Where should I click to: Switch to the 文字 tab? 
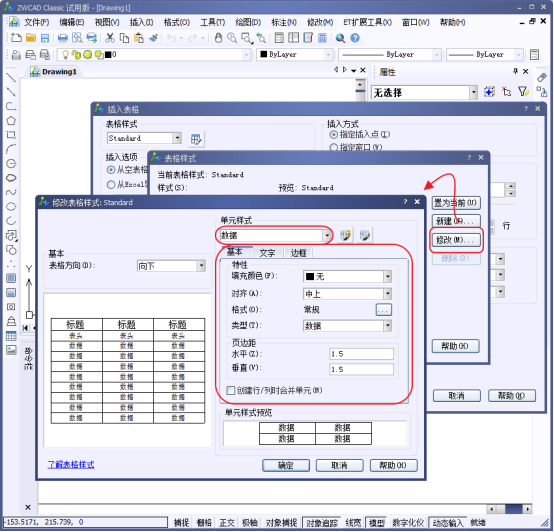coord(267,253)
